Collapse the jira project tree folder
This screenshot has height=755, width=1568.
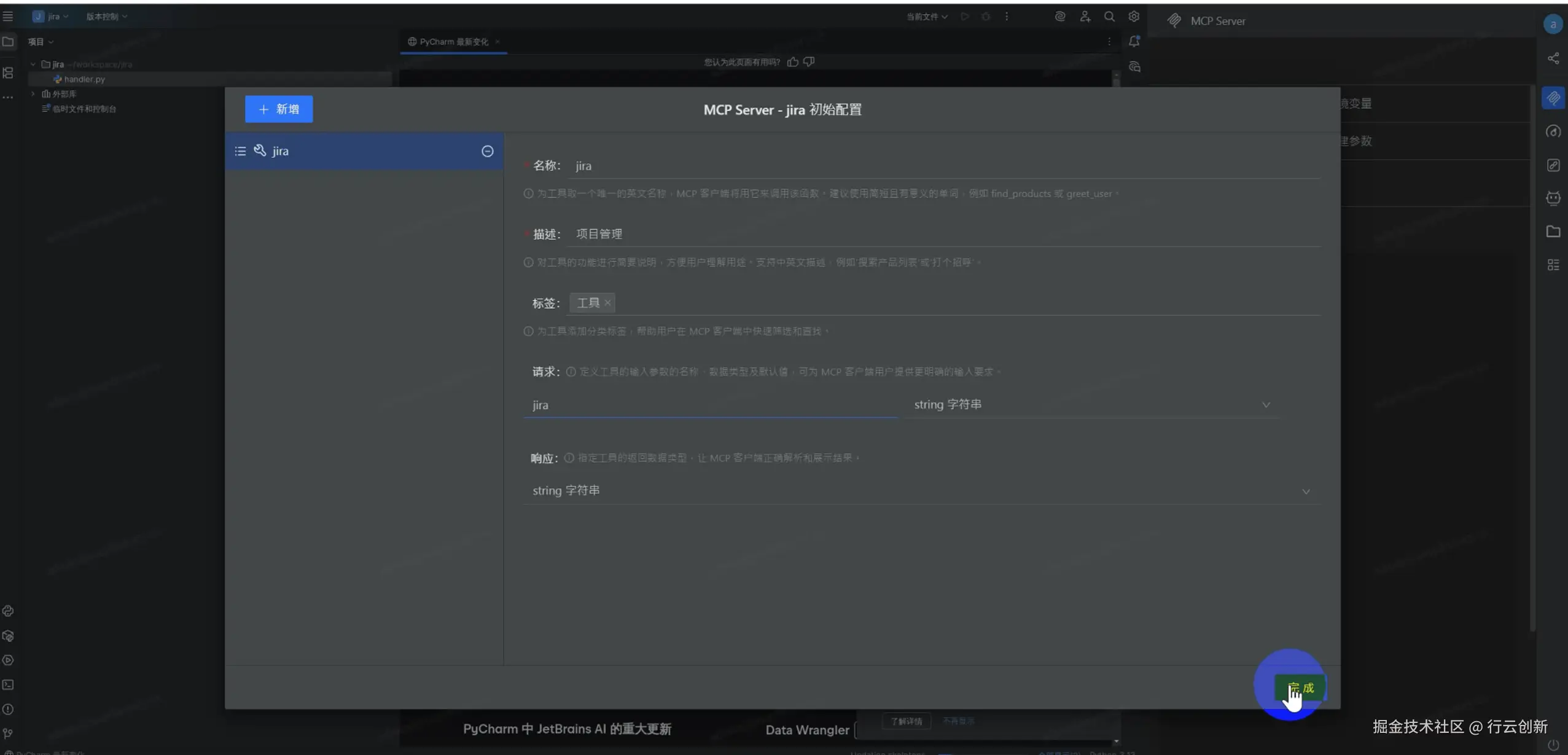pos(33,64)
